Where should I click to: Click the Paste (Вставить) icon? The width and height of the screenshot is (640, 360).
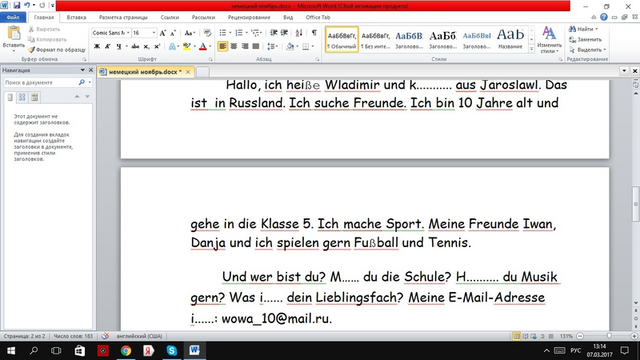click(13, 38)
